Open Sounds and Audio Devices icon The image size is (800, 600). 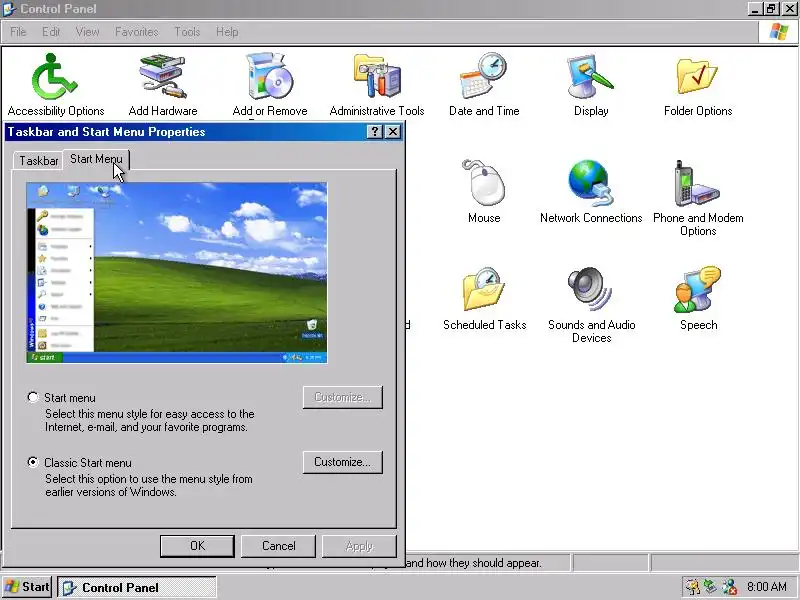(591, 289)
